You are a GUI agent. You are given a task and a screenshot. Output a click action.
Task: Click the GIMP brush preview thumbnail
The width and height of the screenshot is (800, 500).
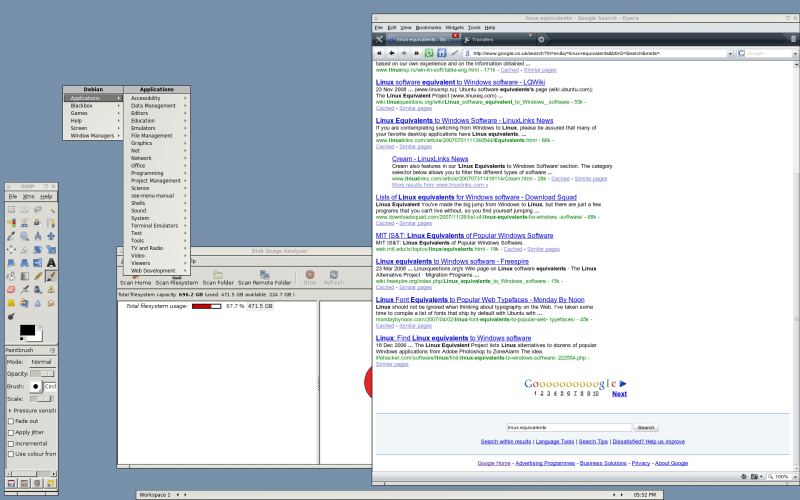(35, 386)
